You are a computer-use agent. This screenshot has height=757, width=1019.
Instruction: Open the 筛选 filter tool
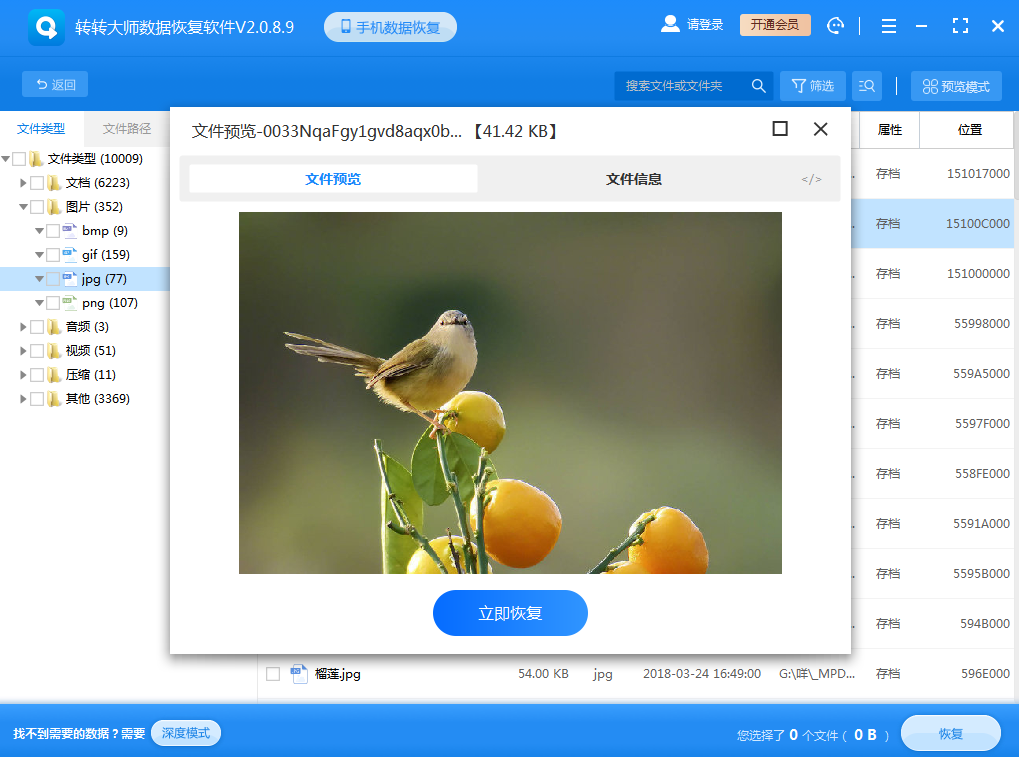[812, 85]
